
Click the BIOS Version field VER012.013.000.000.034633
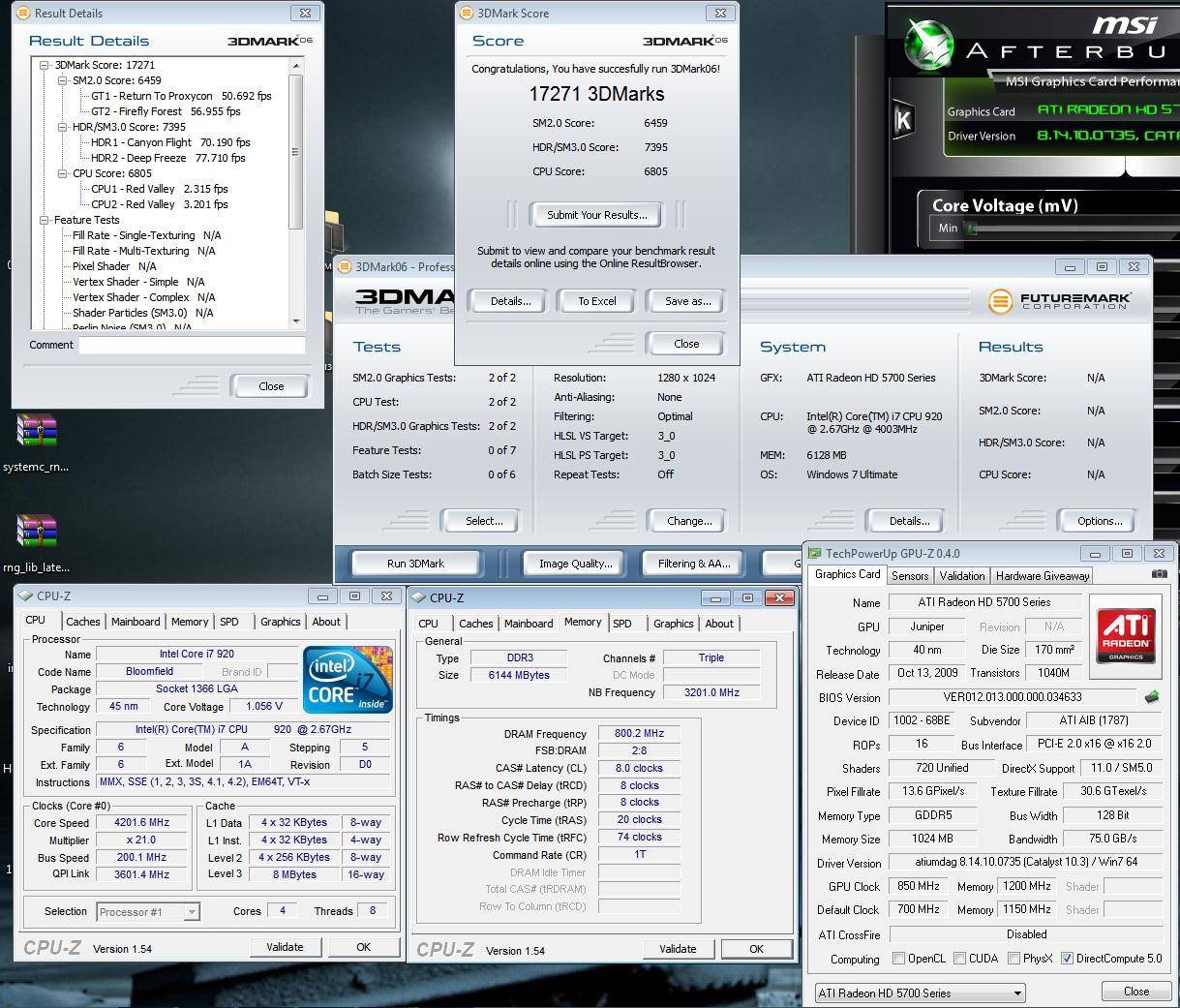(1012, 697)
